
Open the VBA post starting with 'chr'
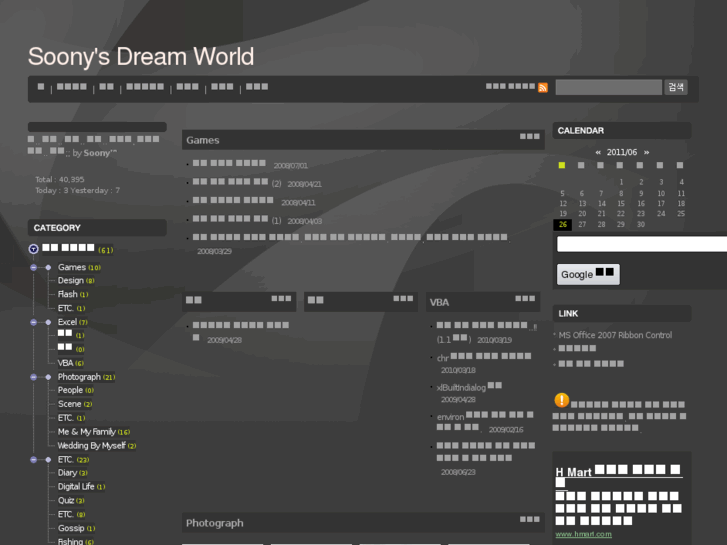(484, 357)
